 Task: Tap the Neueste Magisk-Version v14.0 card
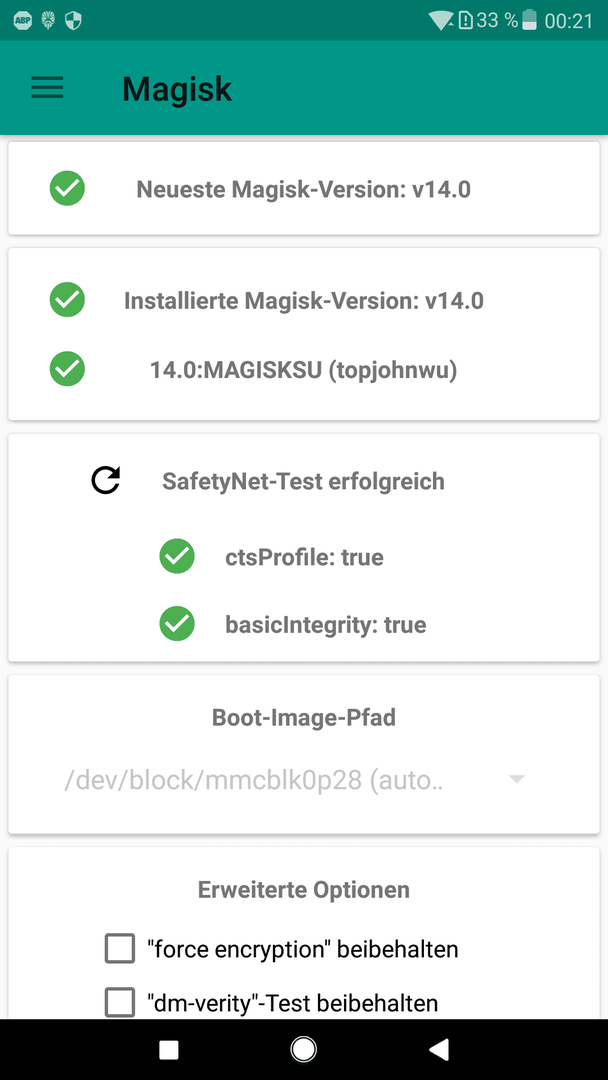304,189
